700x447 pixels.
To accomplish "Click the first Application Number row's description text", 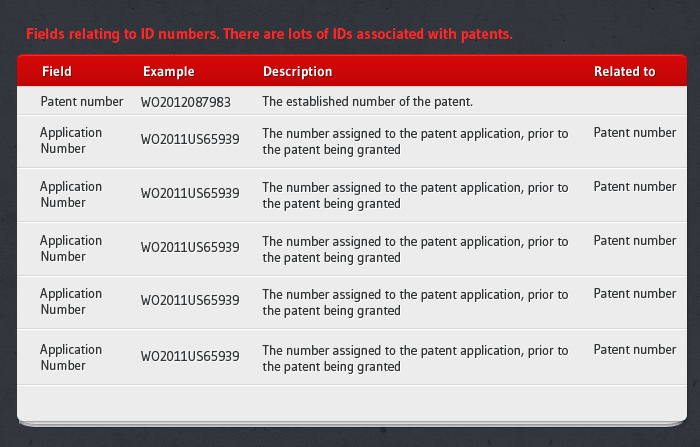I will click(x=415, y=142).
